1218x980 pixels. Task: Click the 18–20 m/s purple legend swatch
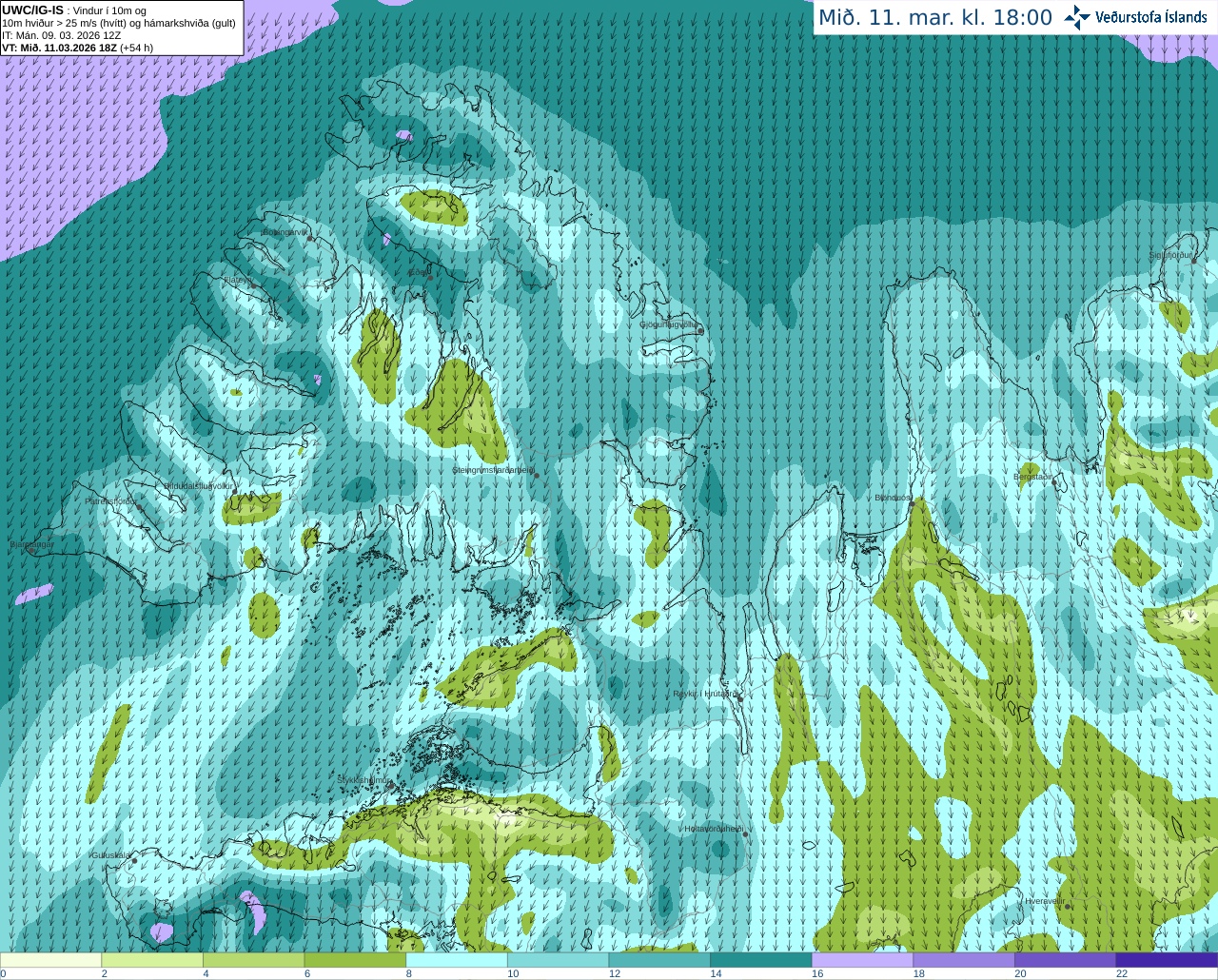[x=964, y=960]
